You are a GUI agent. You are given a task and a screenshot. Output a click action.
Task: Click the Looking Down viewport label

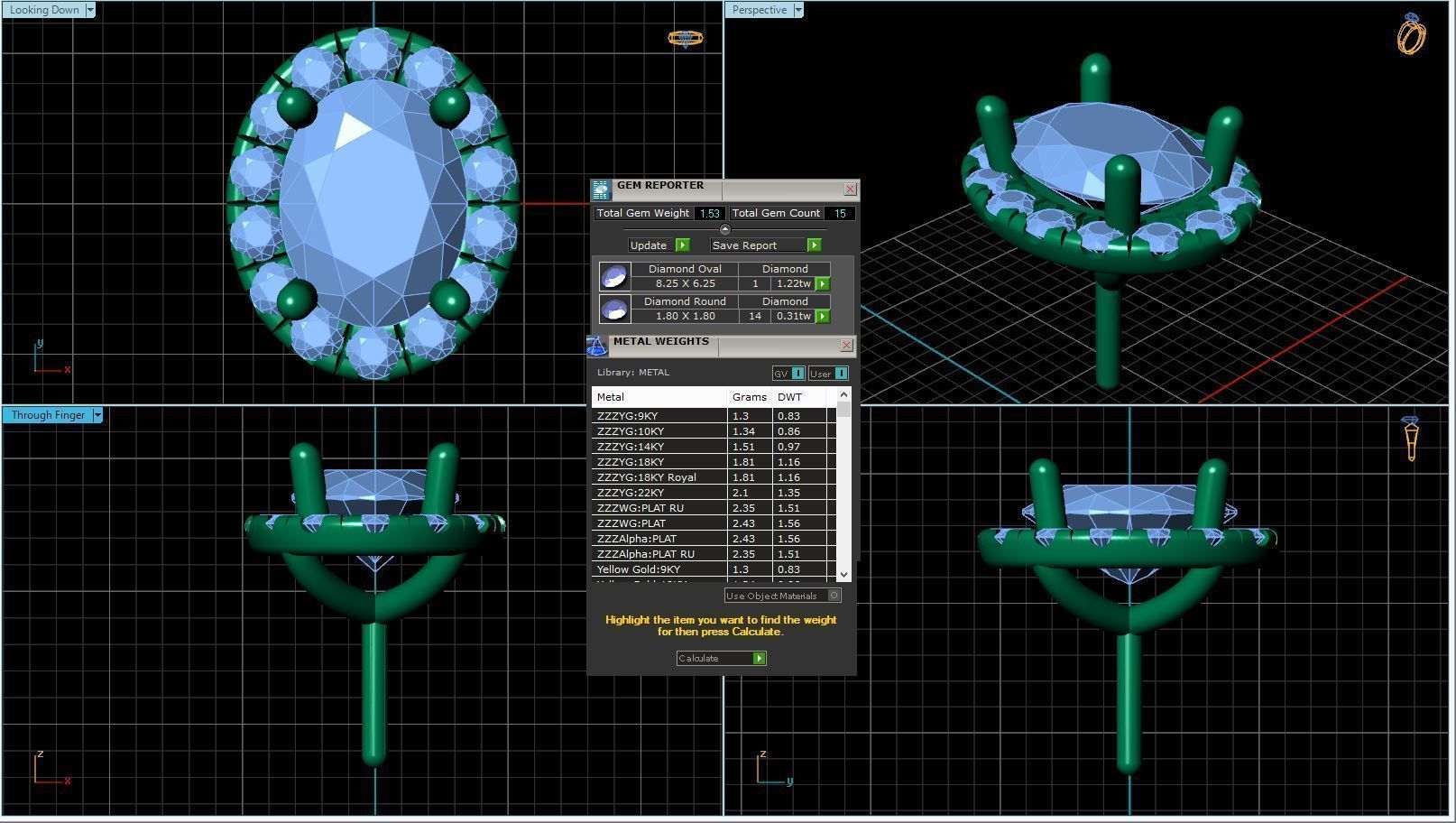44,10
